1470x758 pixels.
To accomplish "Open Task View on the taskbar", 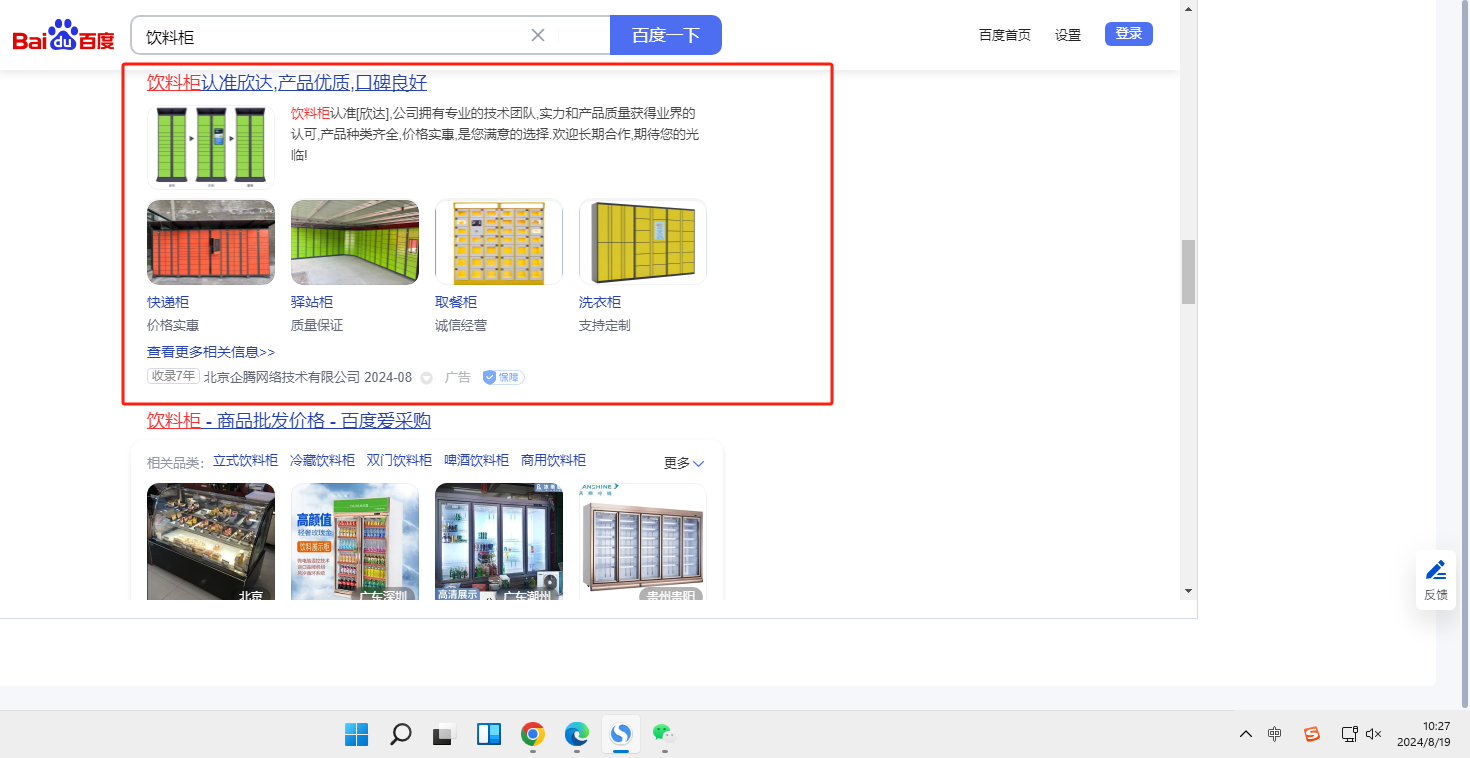I will pos(445,735).
